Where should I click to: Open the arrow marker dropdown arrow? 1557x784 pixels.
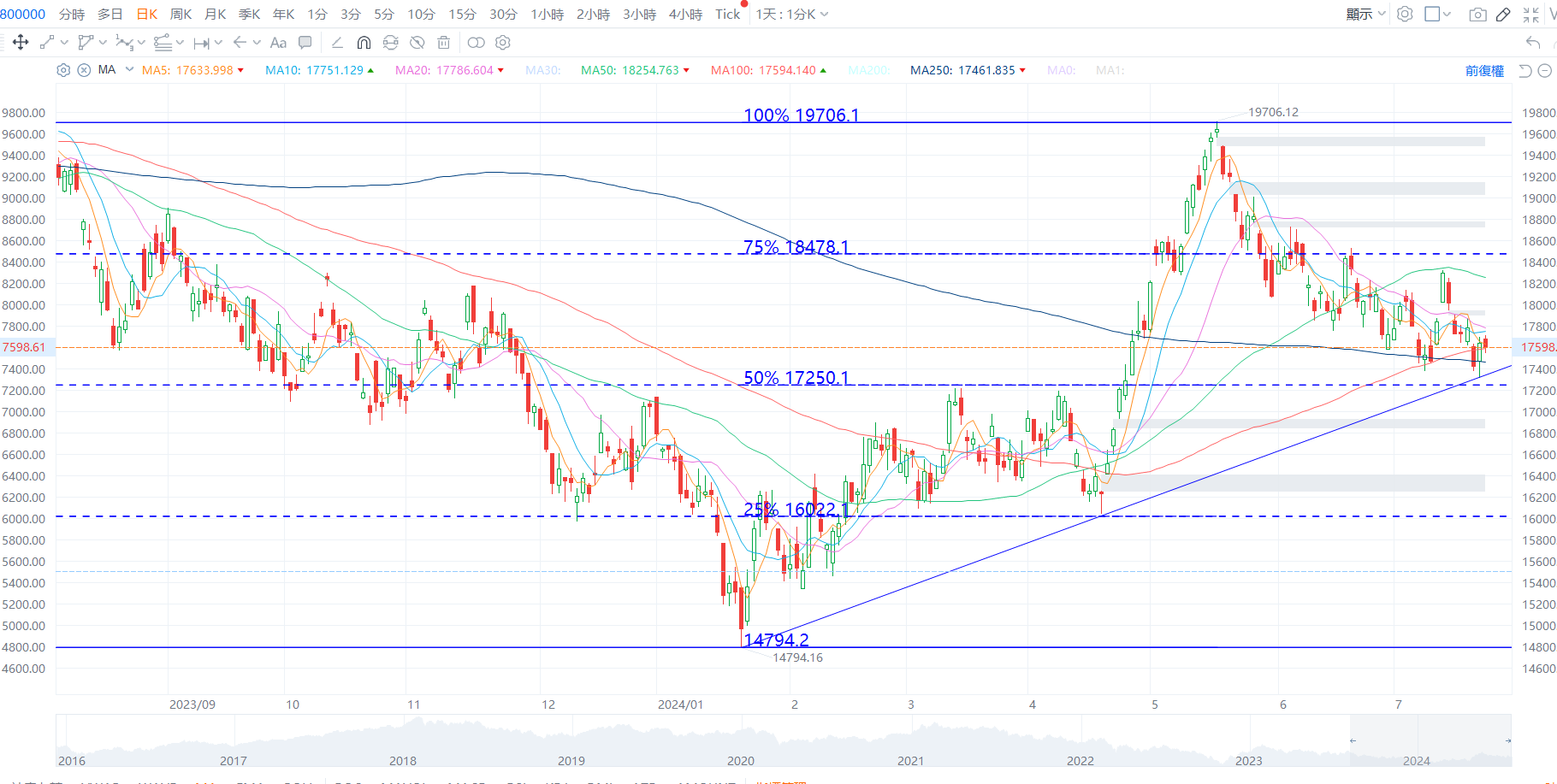[257, 42]
